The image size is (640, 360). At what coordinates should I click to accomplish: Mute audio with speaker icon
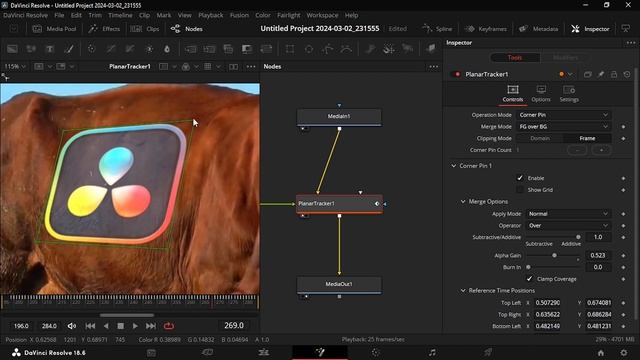pos(71,326)
